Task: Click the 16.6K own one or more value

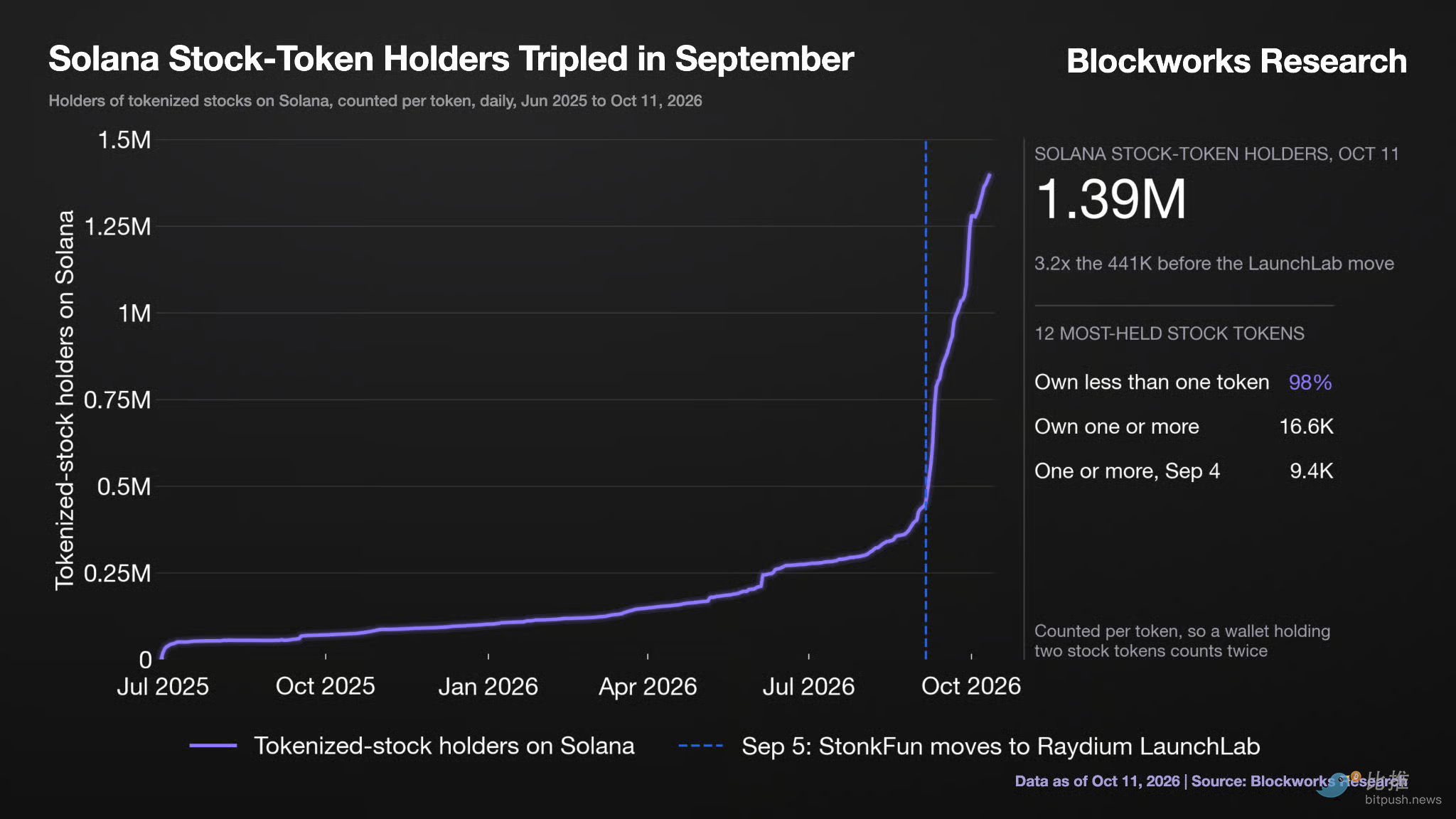Action: point(1306,427)
